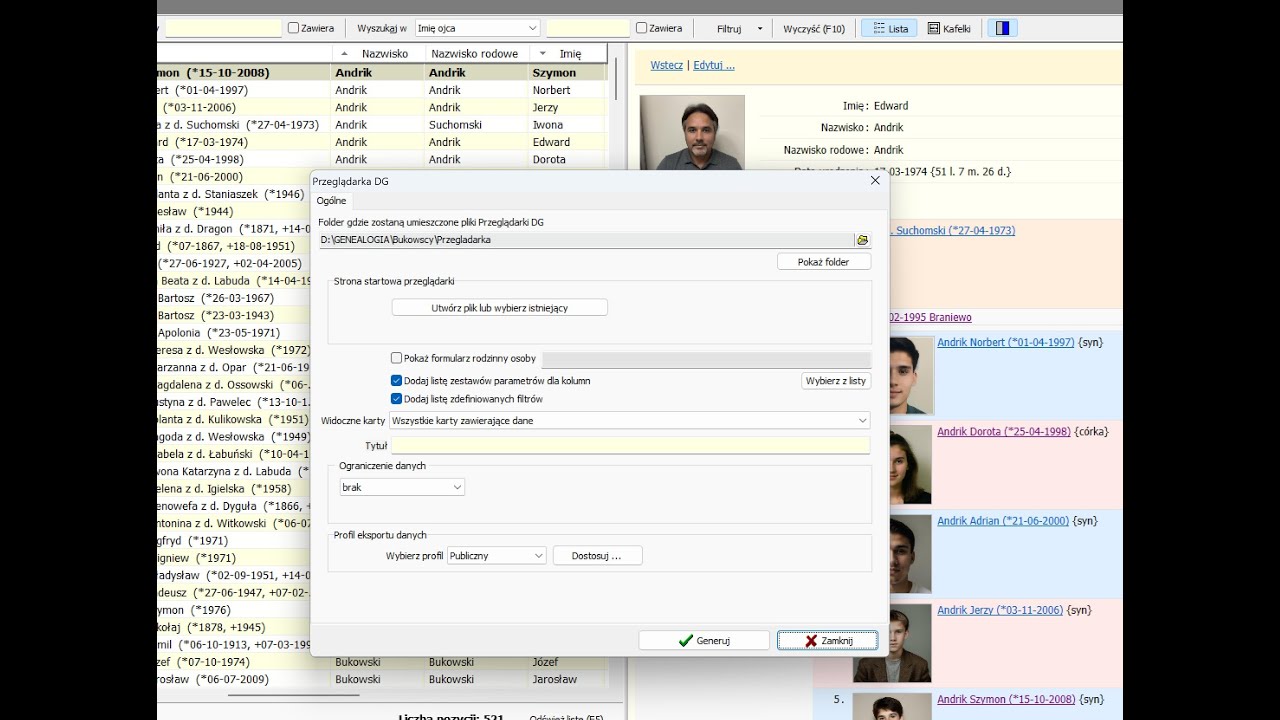1280x720 pixels.
Task: Click the yellow search field after Imię ojca
Action: pyautogui.click(x=588, y=28)
